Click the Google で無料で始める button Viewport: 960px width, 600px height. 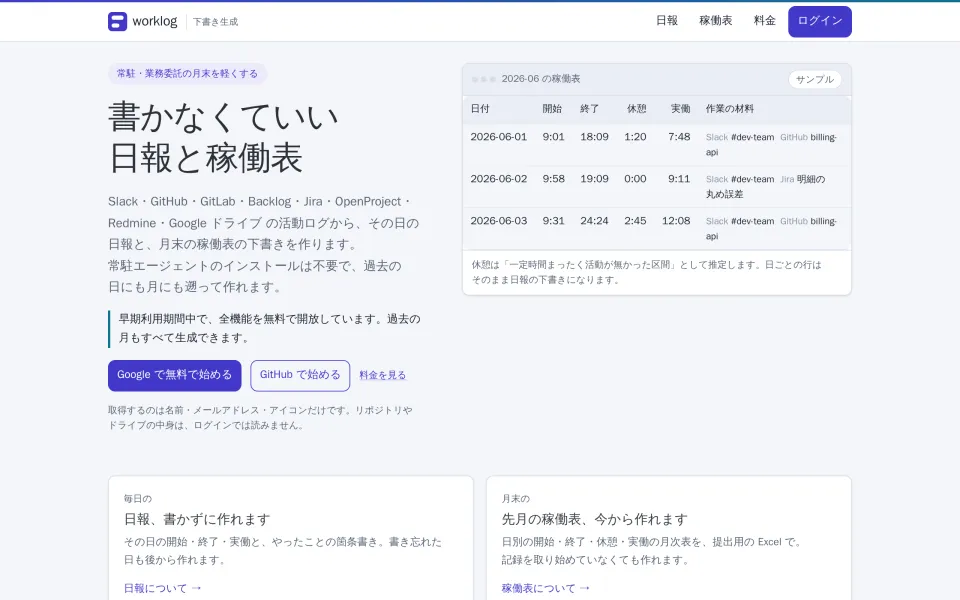(174, 375)
